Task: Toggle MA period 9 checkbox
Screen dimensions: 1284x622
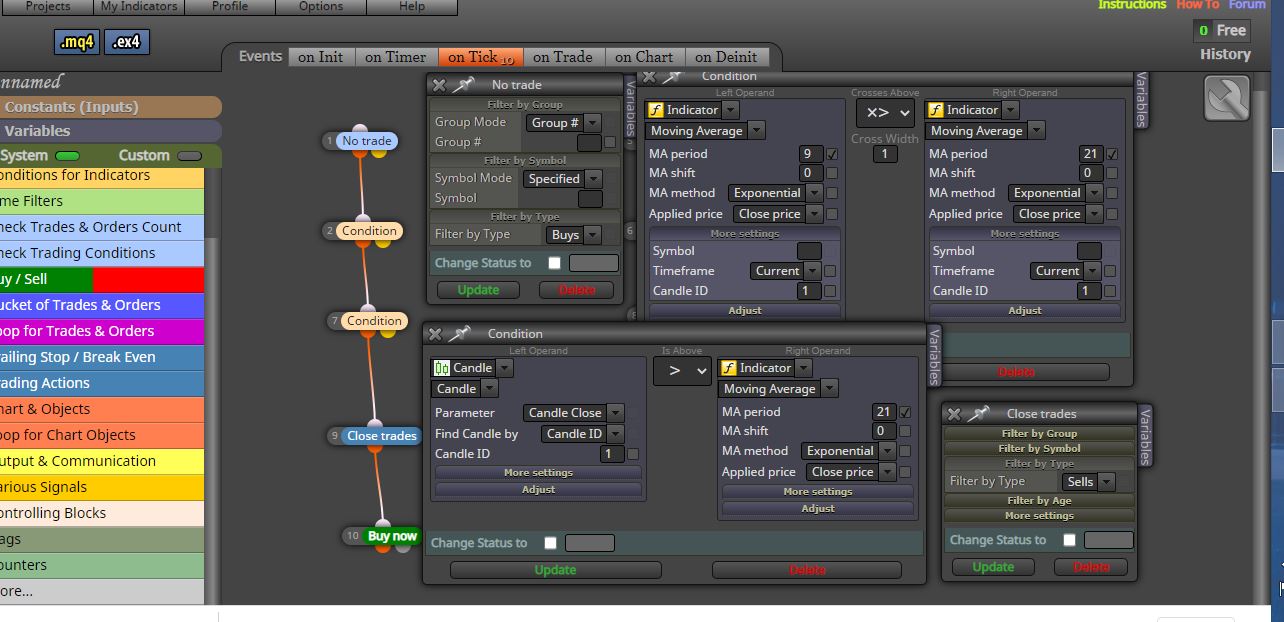Action: (x=832, y=154)
